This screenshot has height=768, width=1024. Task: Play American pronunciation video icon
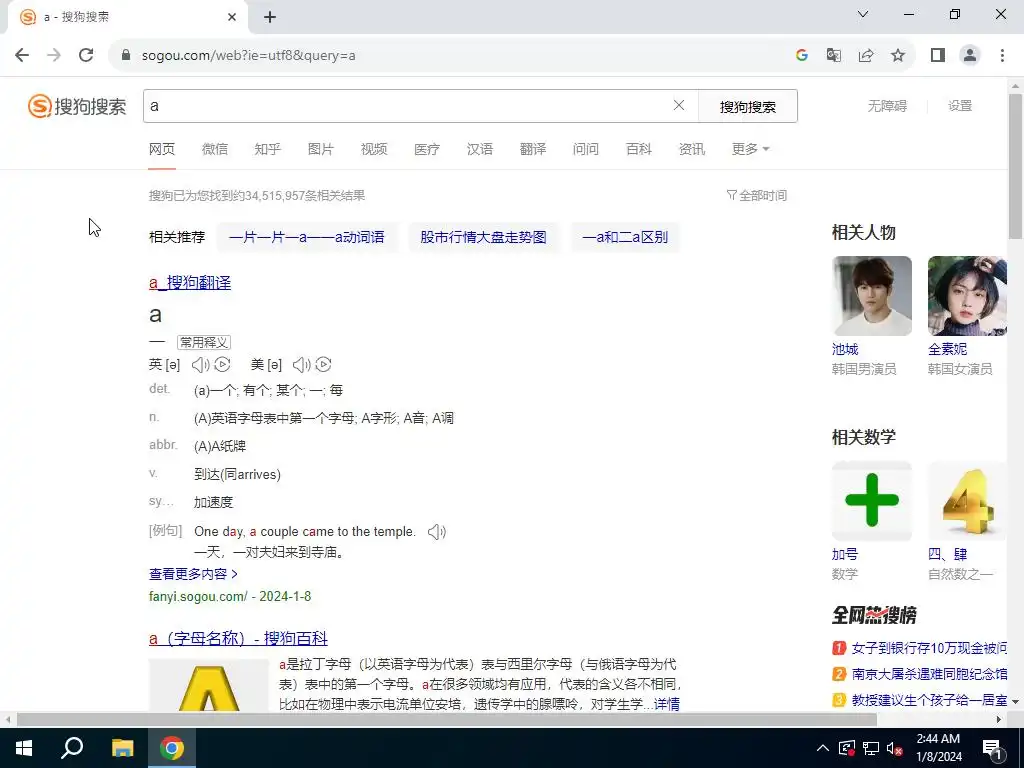click(x=323, y=364)
